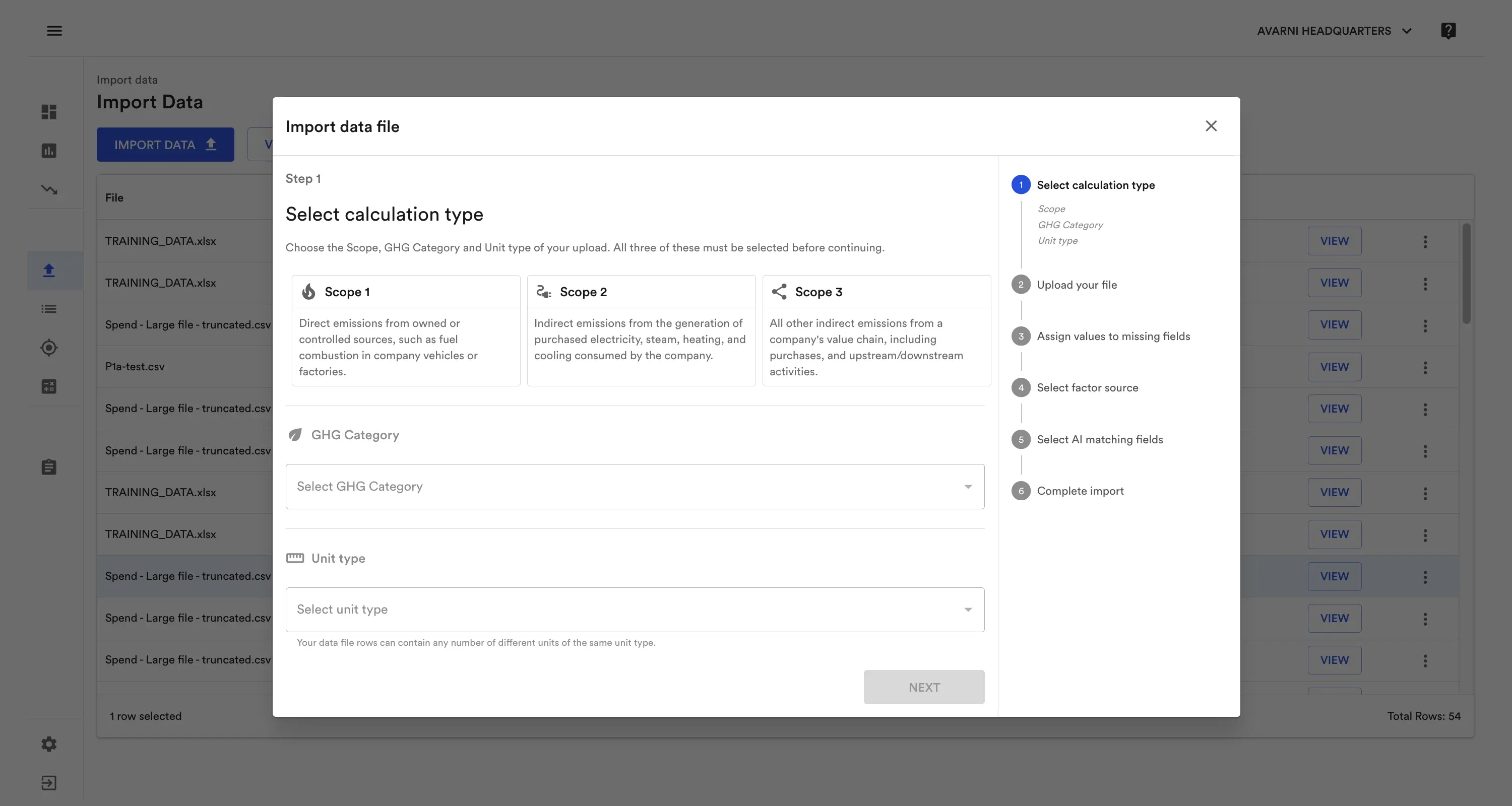Viewport: 1512px width, 806px height.
Task: Click the Scope 1 flame icon
Action: pyautogui.click(x=309, y=292)
